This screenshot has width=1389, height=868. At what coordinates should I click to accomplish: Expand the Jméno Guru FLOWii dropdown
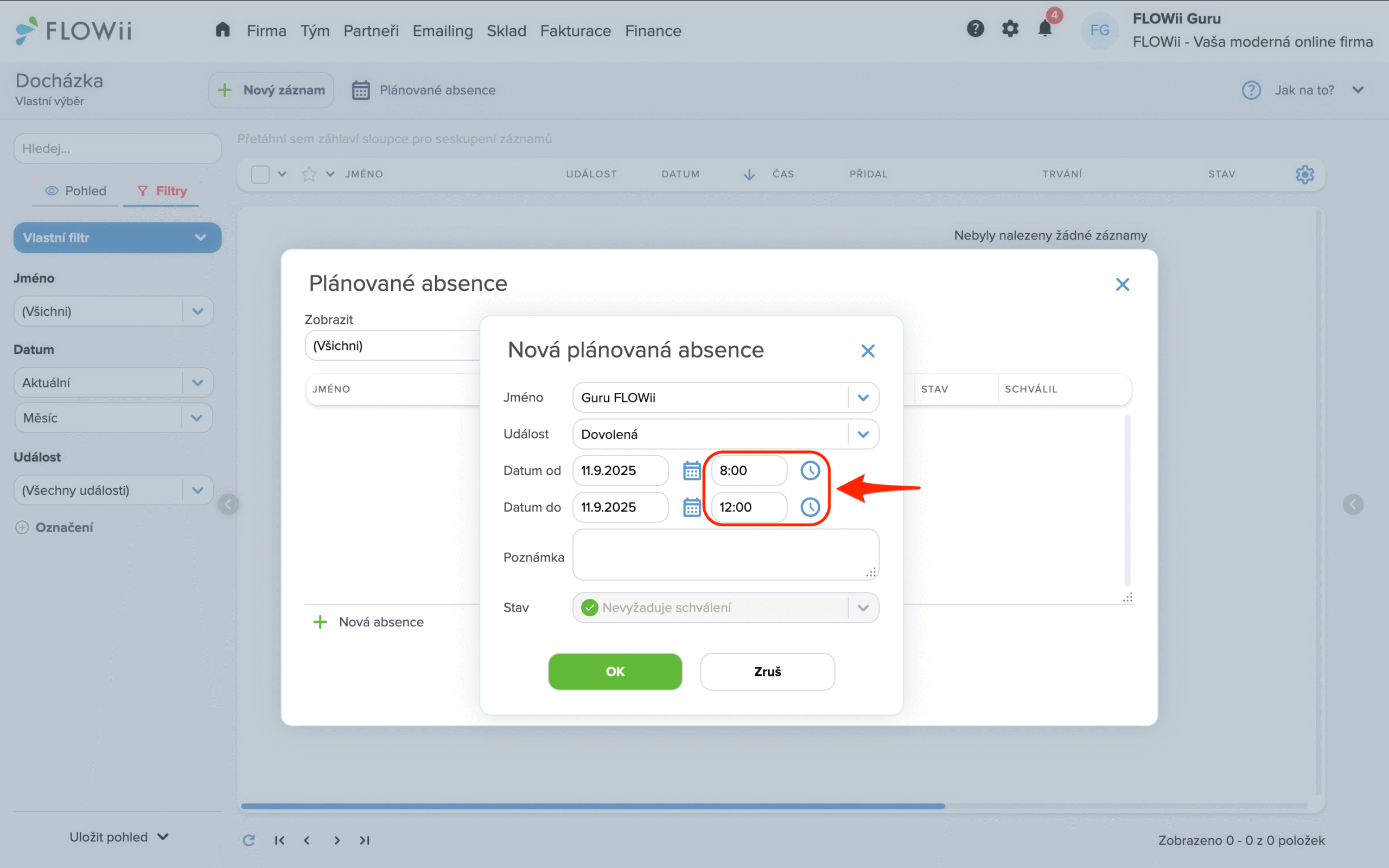(863, 398)
